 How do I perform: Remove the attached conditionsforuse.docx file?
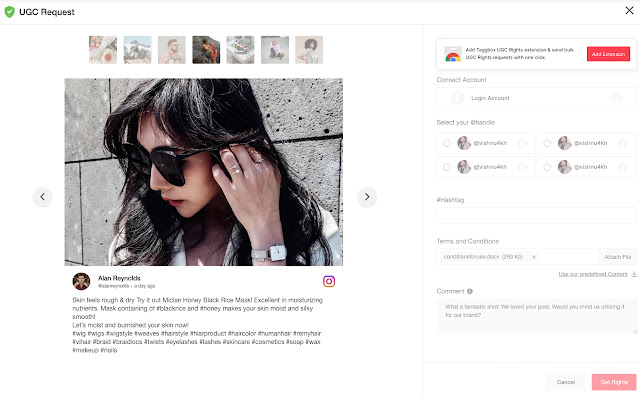pyautogui.click(x=533, y=257)
